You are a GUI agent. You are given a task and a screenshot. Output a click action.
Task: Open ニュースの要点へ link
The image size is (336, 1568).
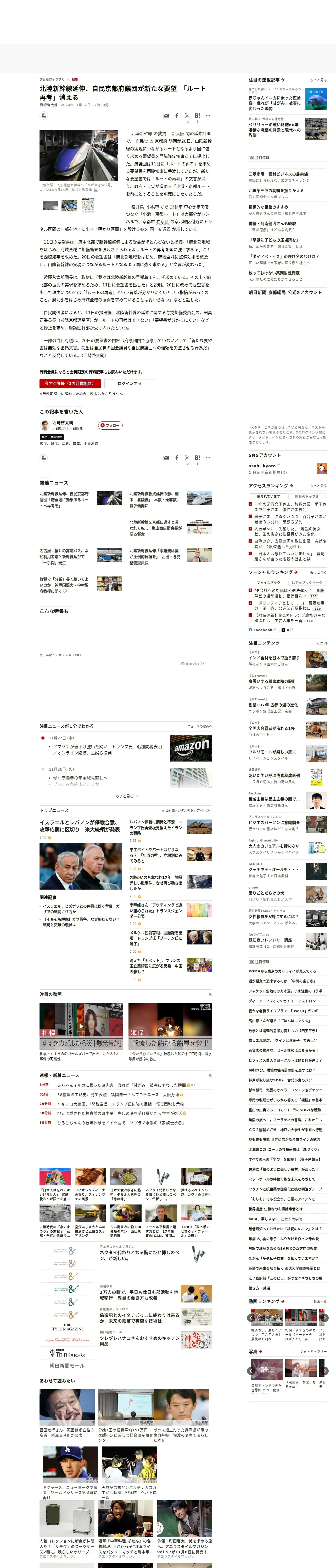199,726
